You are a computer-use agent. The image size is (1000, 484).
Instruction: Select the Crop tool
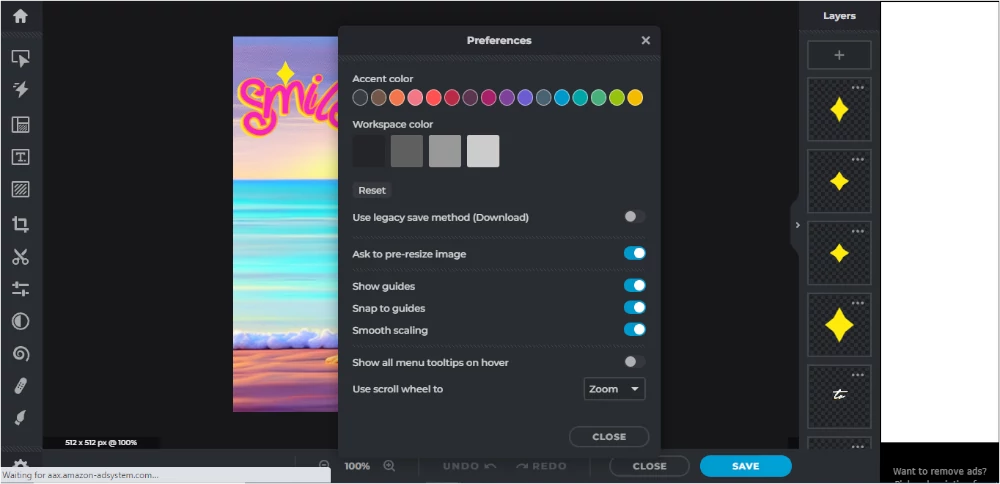[x=20, y=224]
